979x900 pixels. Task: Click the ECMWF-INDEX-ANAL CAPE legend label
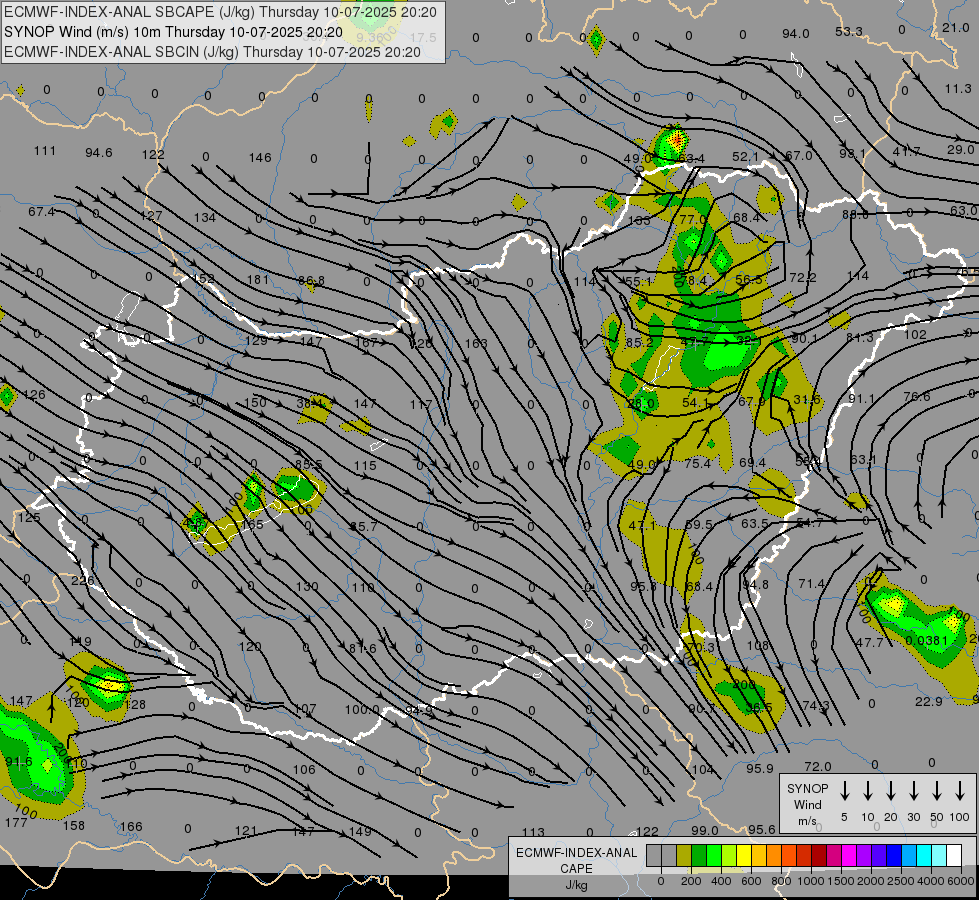click(576, 860)
